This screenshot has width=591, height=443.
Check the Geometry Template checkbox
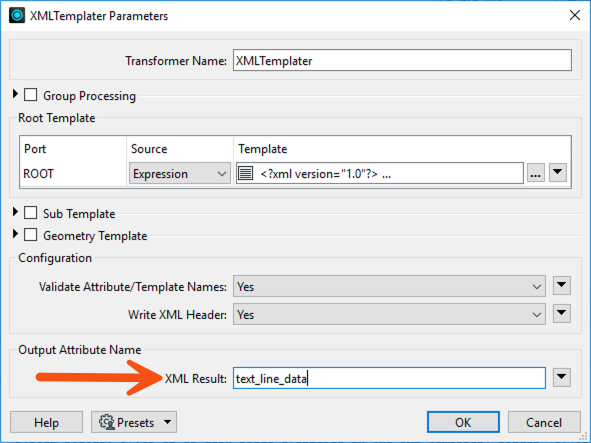31,235
